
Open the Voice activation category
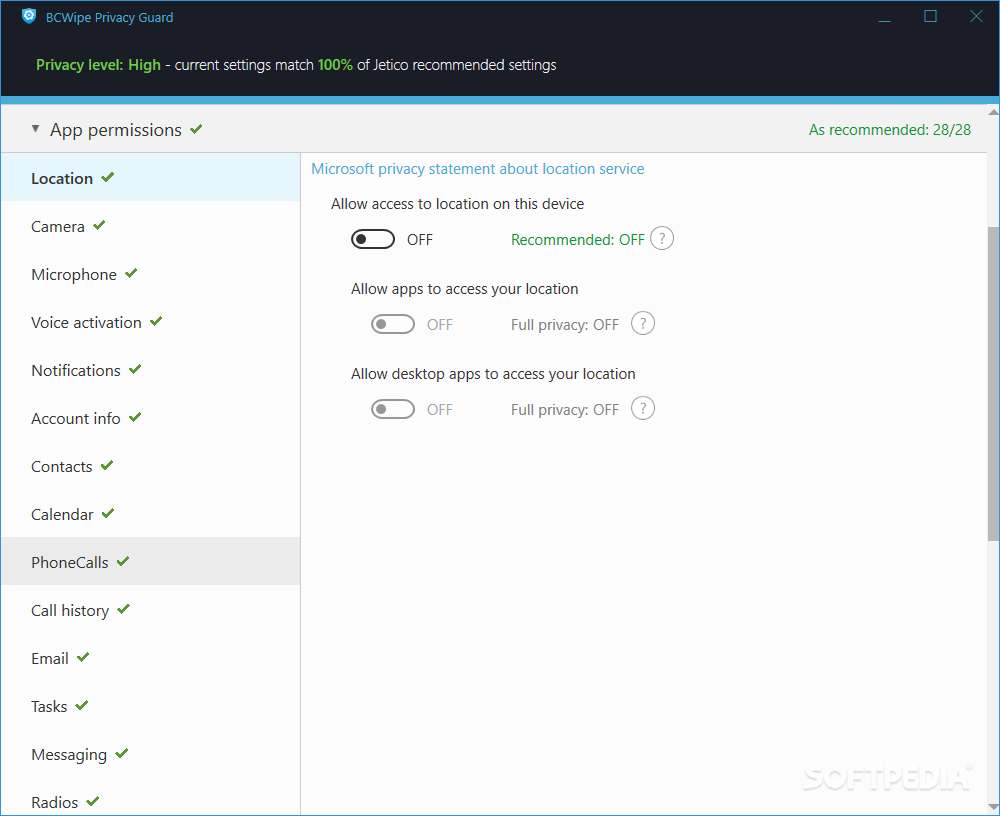(151, 322)
